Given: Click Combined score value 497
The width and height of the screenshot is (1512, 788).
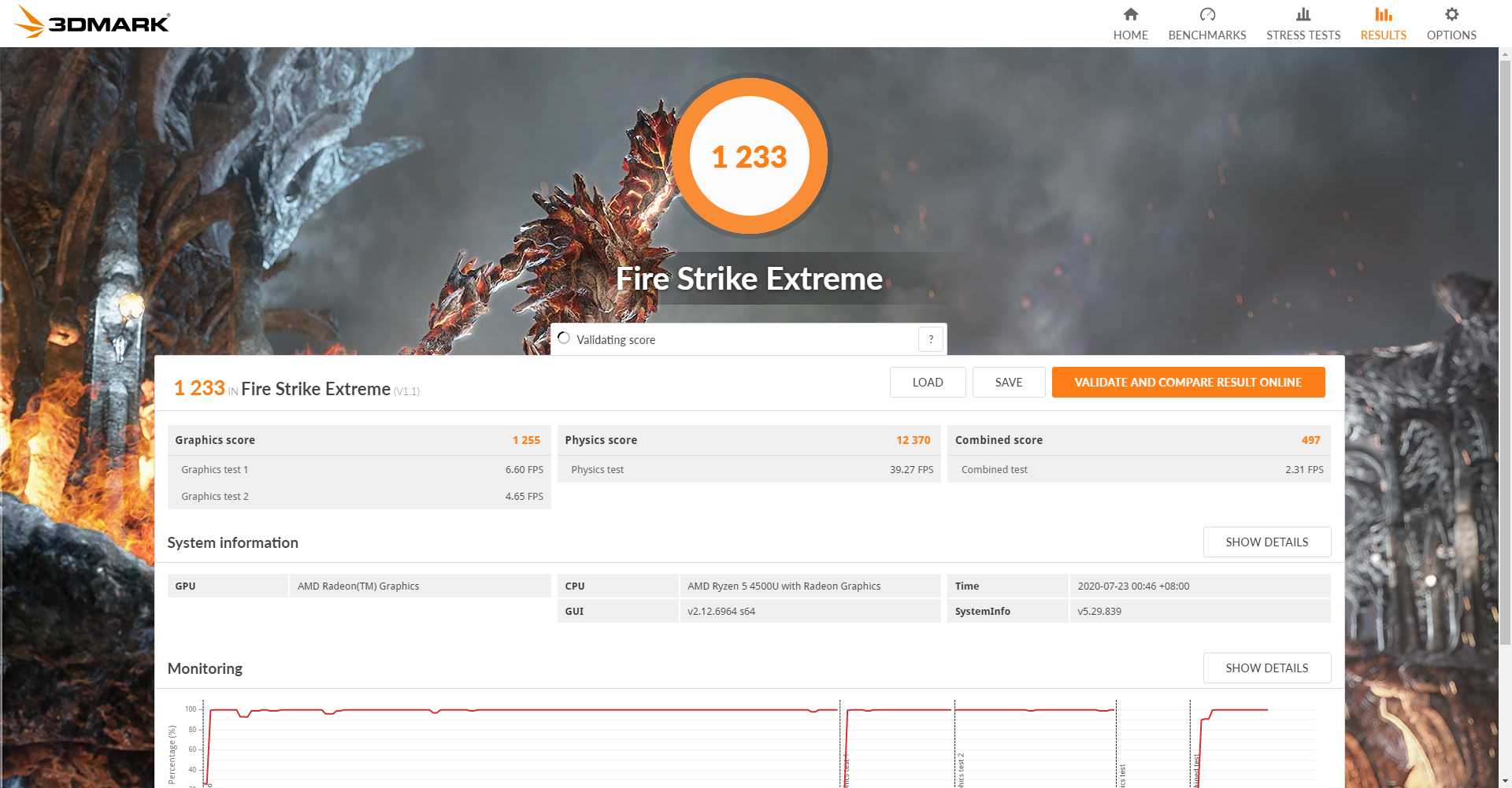Looking at the screenshot, I should click(1310, 440).
